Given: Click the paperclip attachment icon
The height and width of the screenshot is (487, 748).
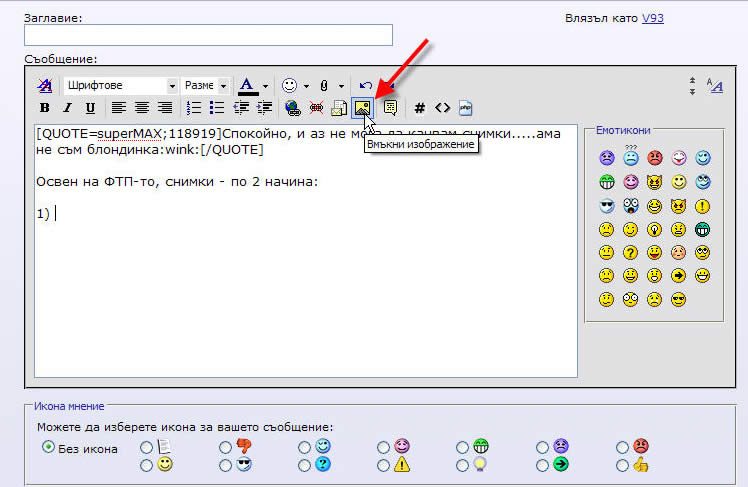Looking at the screenshot, I should pos(324,86).
